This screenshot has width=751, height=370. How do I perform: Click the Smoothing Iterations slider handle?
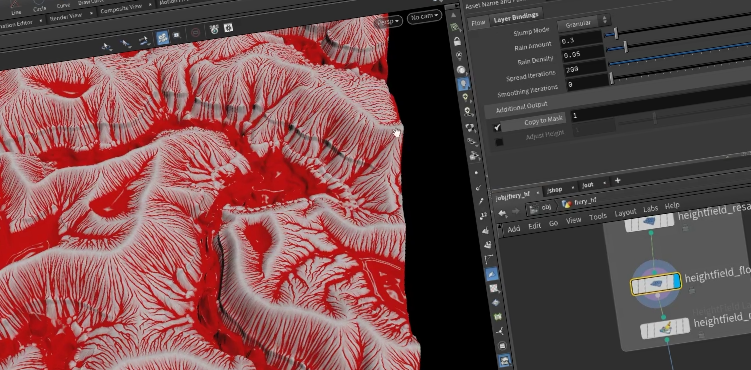(x=611, y=79)
